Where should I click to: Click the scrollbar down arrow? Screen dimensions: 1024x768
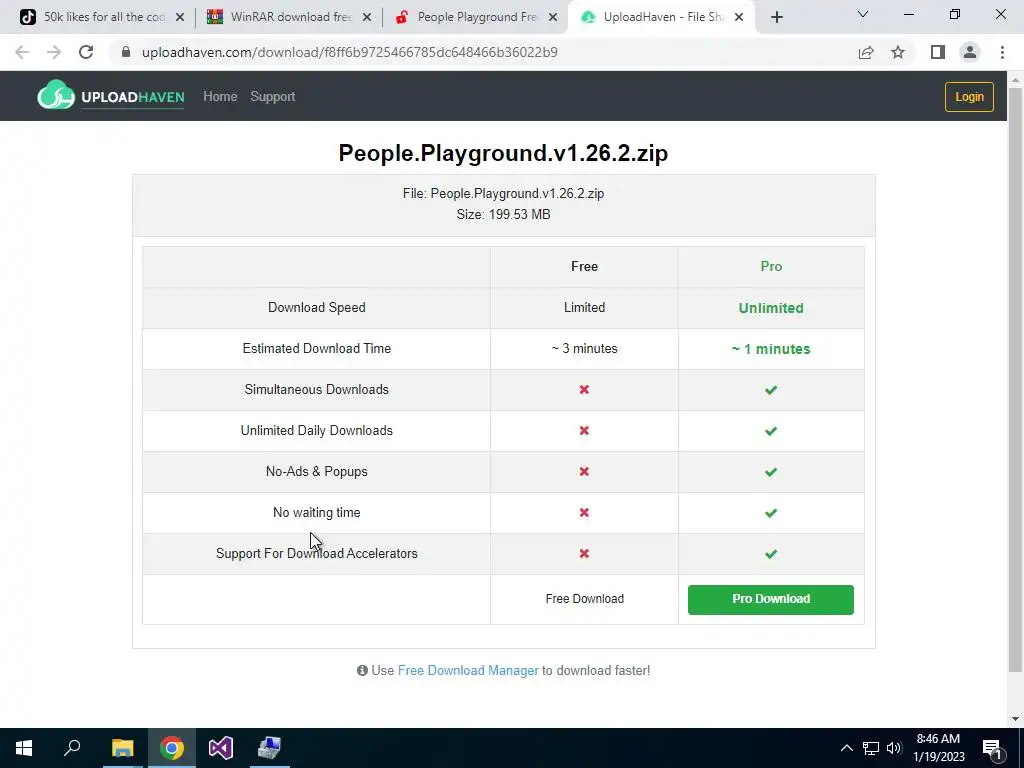[1015, 719]
